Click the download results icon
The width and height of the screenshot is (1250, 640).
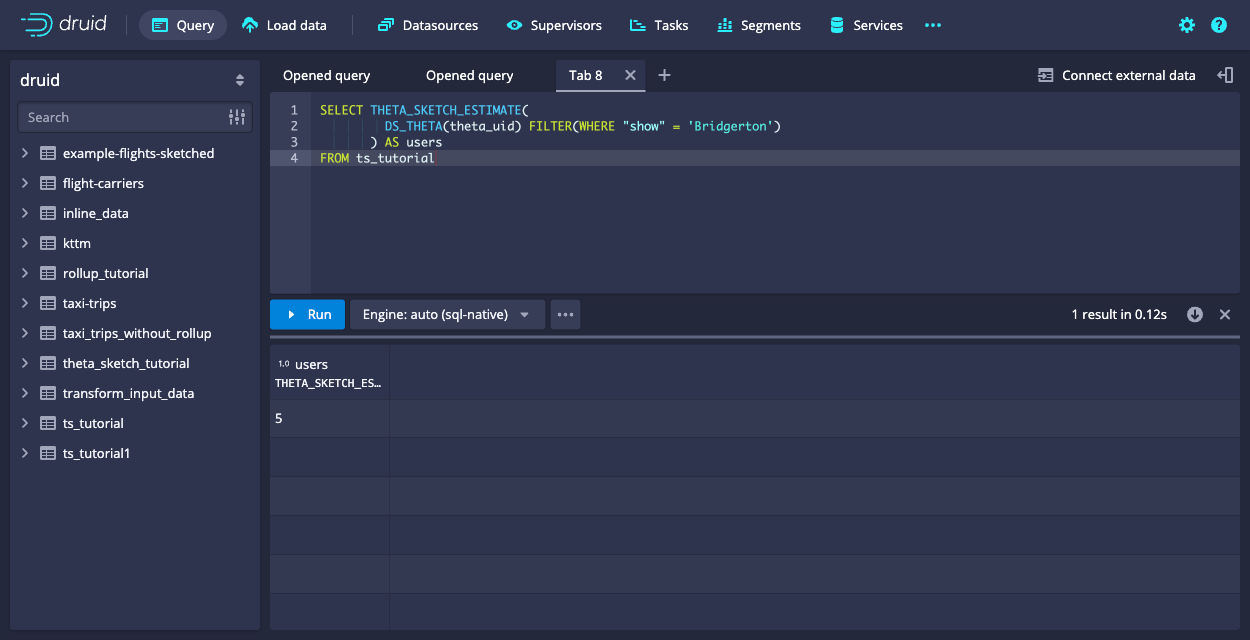pyautogui.click(x=1195, y=314)
